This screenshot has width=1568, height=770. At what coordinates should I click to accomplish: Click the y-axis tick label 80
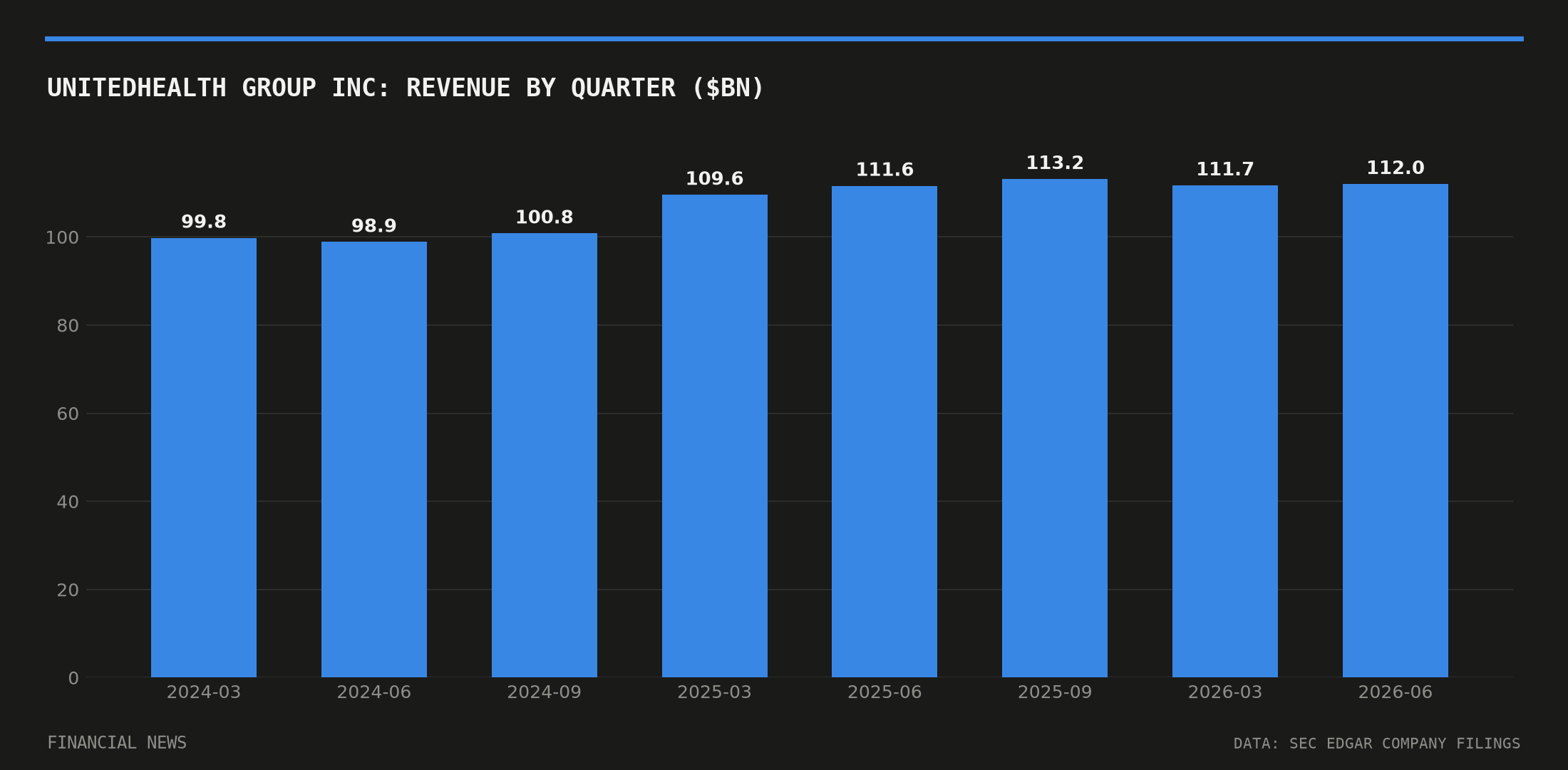pos(68,326)
